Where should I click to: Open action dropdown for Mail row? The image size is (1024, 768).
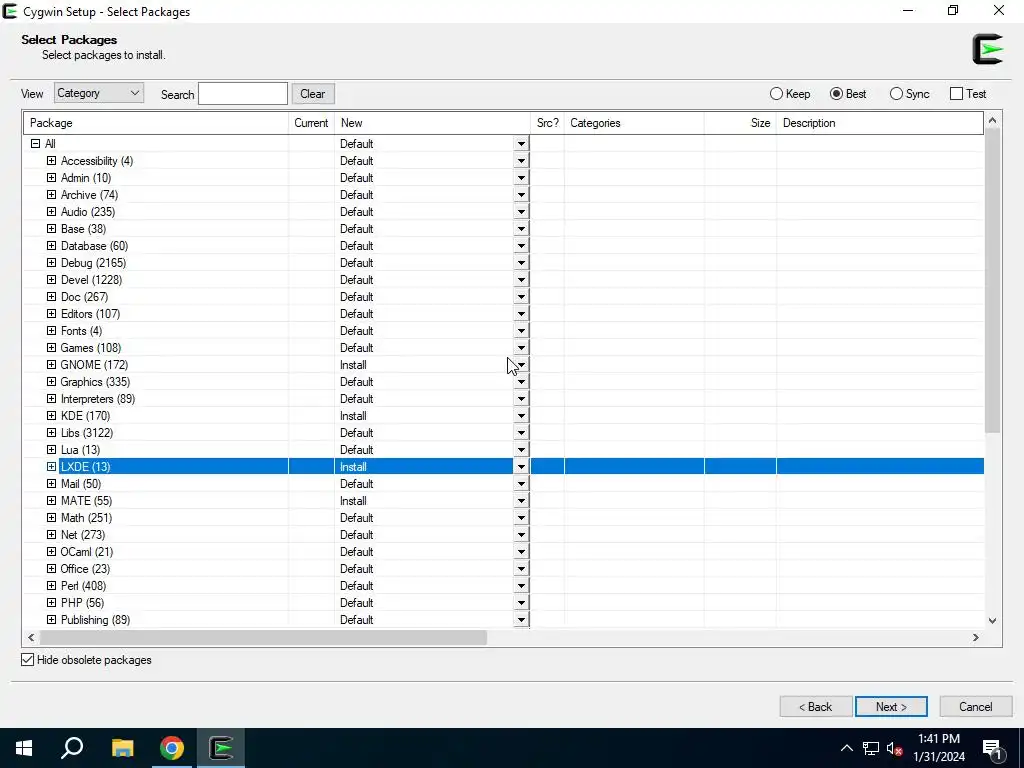pos(521,483)
